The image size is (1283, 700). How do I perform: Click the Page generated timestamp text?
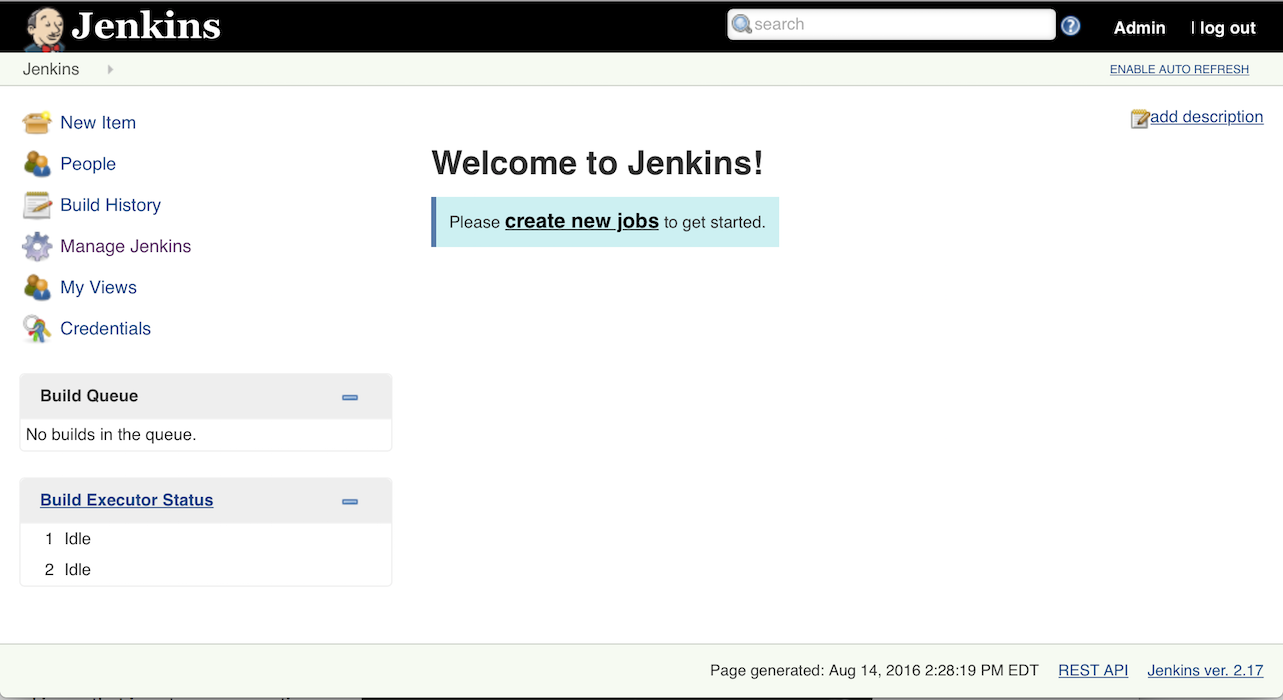pyautogui.click(x=874, y=670)
